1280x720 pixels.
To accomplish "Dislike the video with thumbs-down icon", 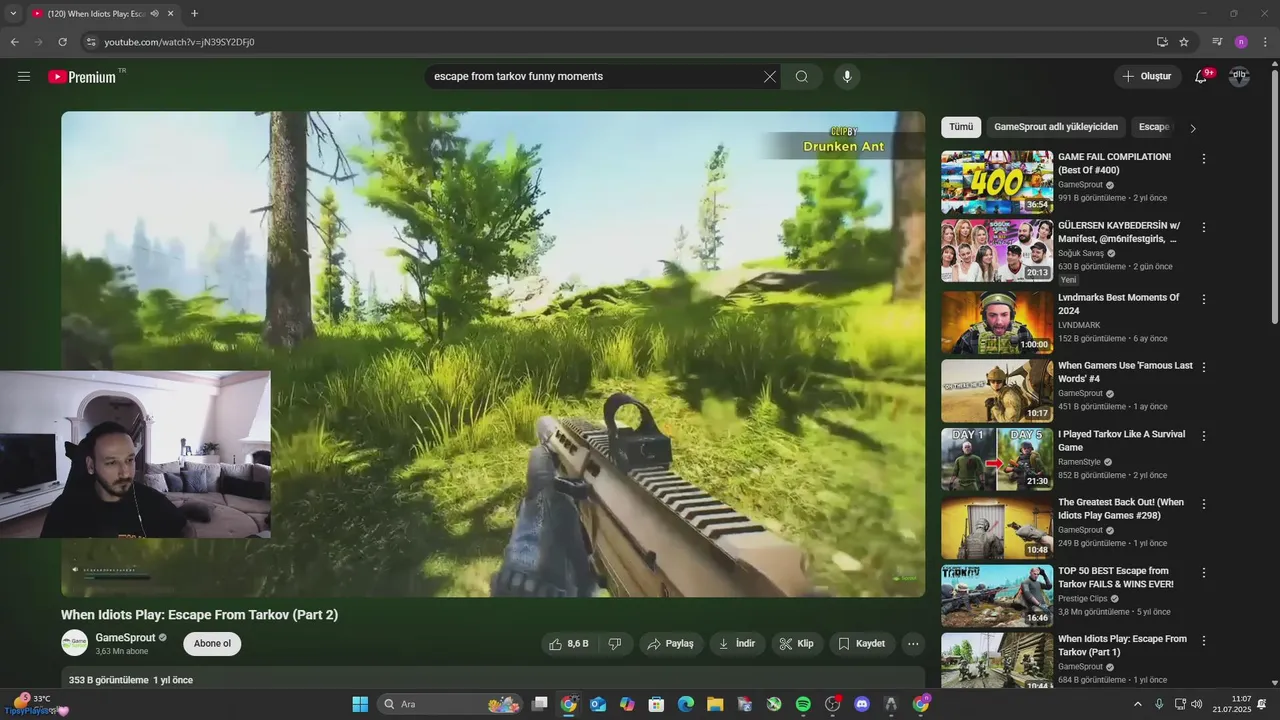I will [615, 644].
